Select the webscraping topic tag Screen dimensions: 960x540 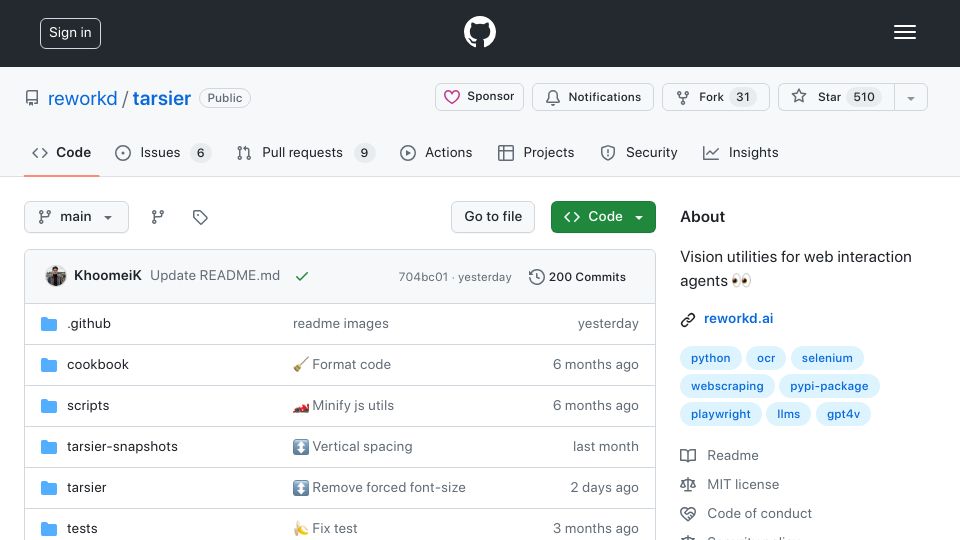[x=727, y=386]
